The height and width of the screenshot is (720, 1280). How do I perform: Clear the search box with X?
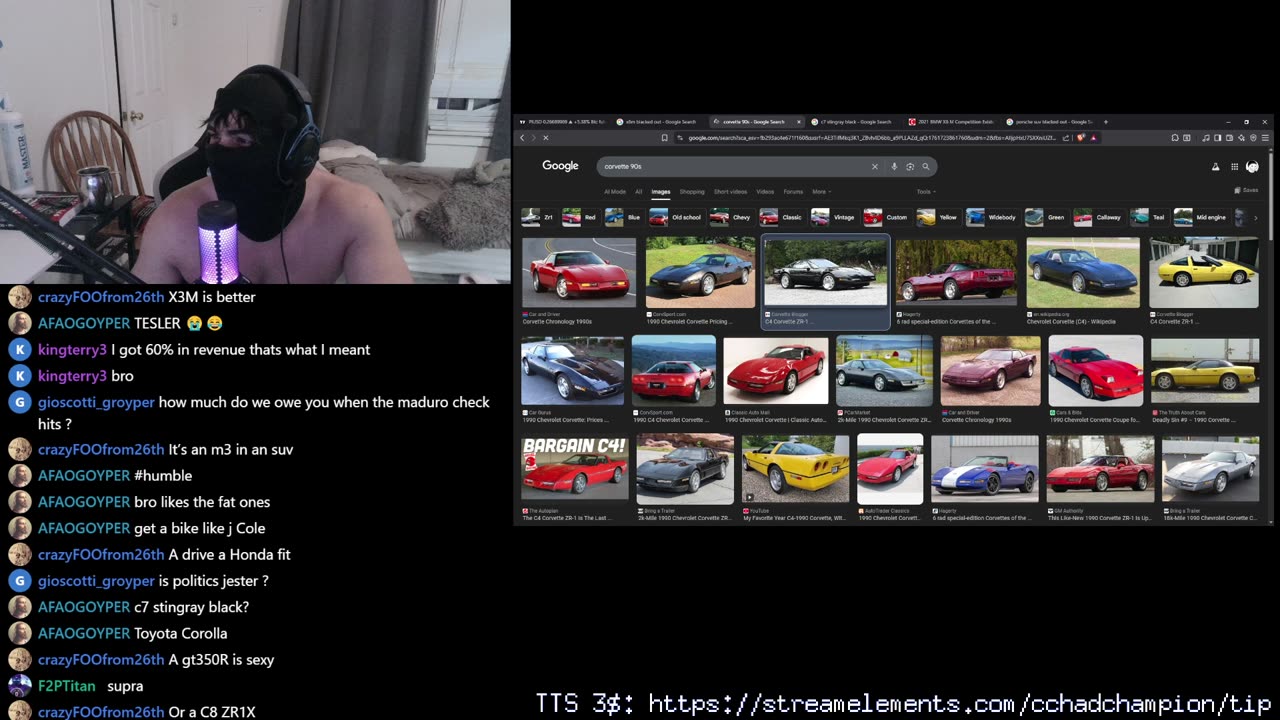(874, 167)
